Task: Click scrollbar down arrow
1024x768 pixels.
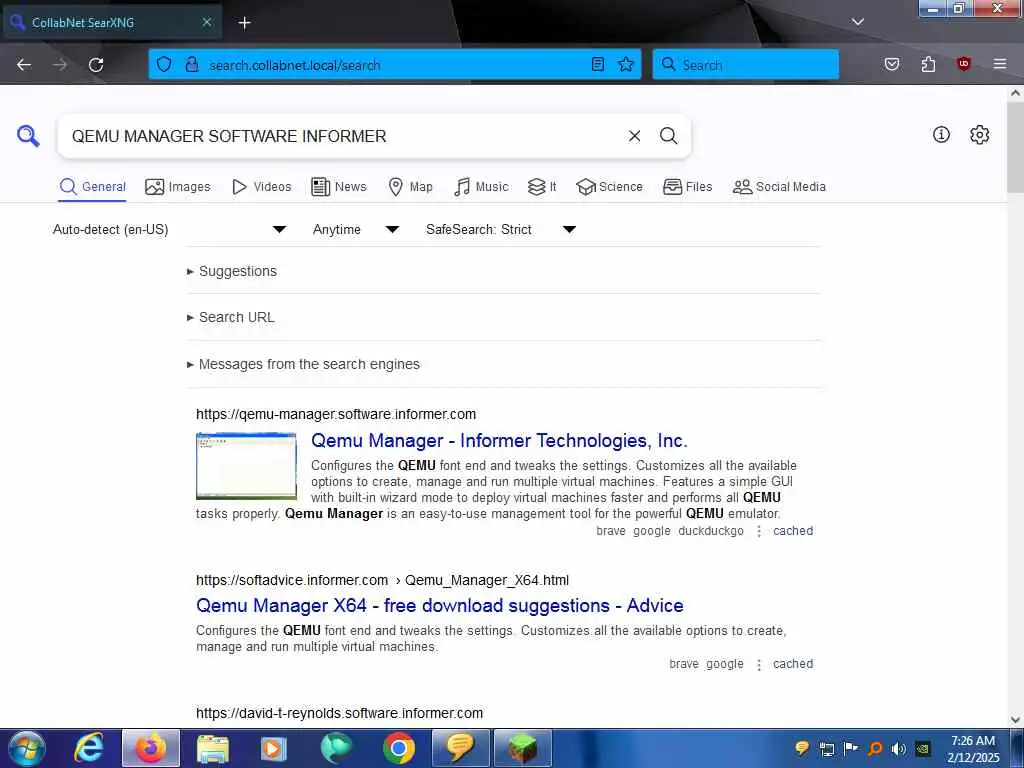Action: tap(1015, 719)
